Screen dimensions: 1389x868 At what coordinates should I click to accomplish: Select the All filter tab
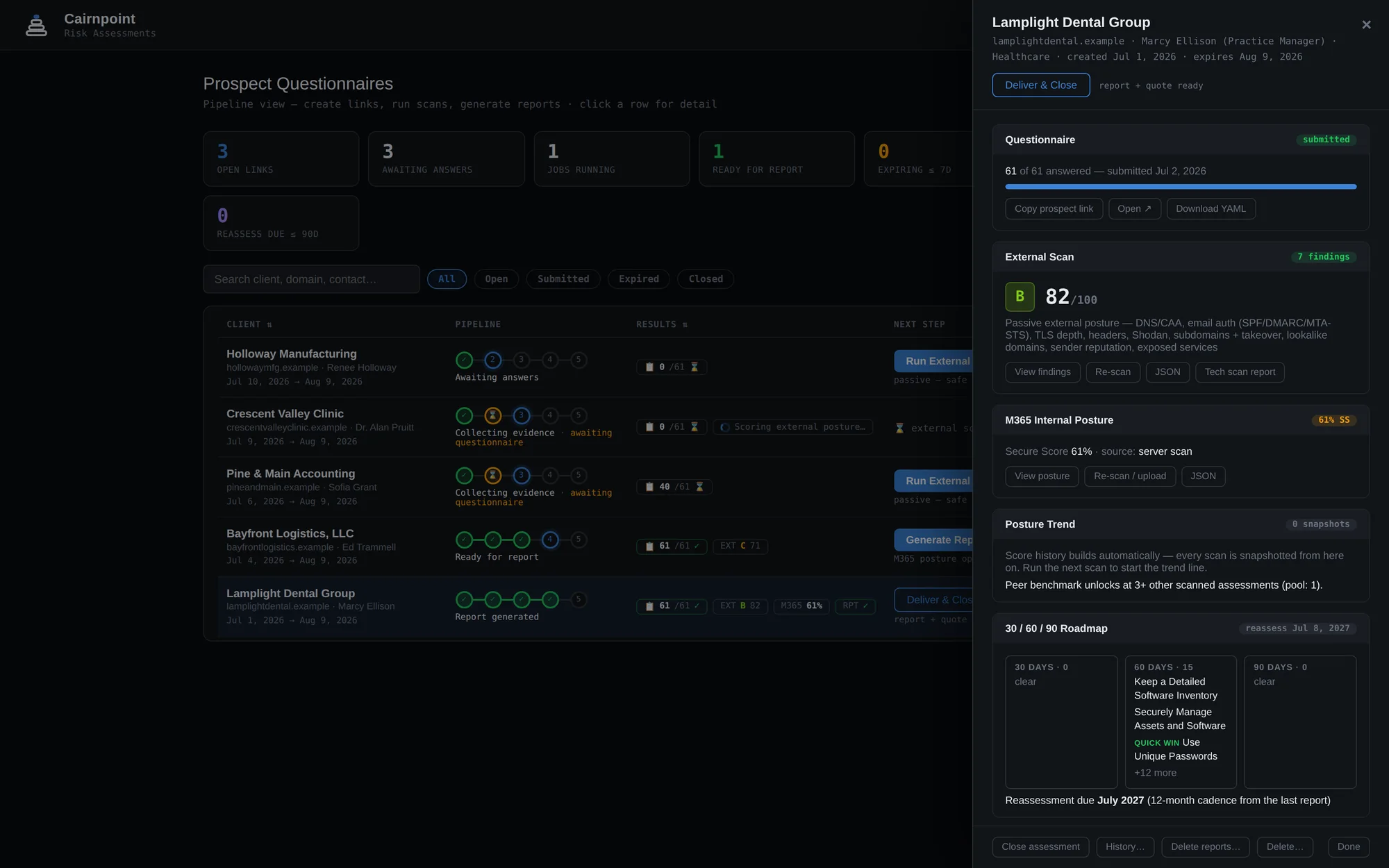click(x=447, y=279)
